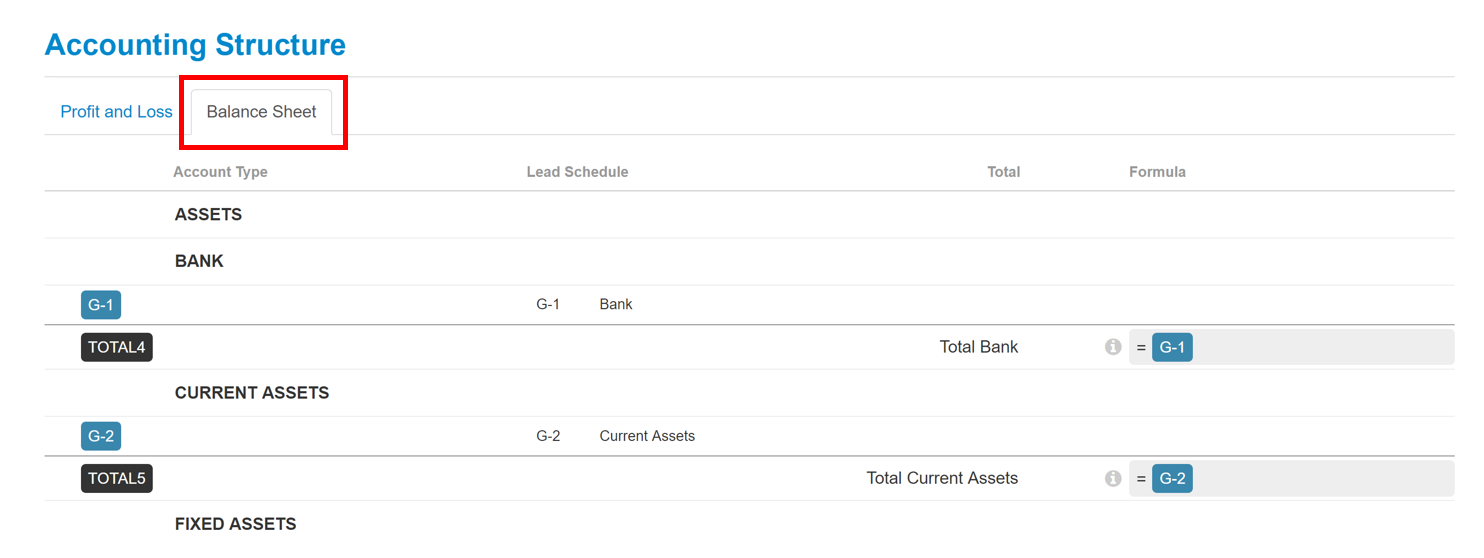Click the Total Bank label

[979, 347]
